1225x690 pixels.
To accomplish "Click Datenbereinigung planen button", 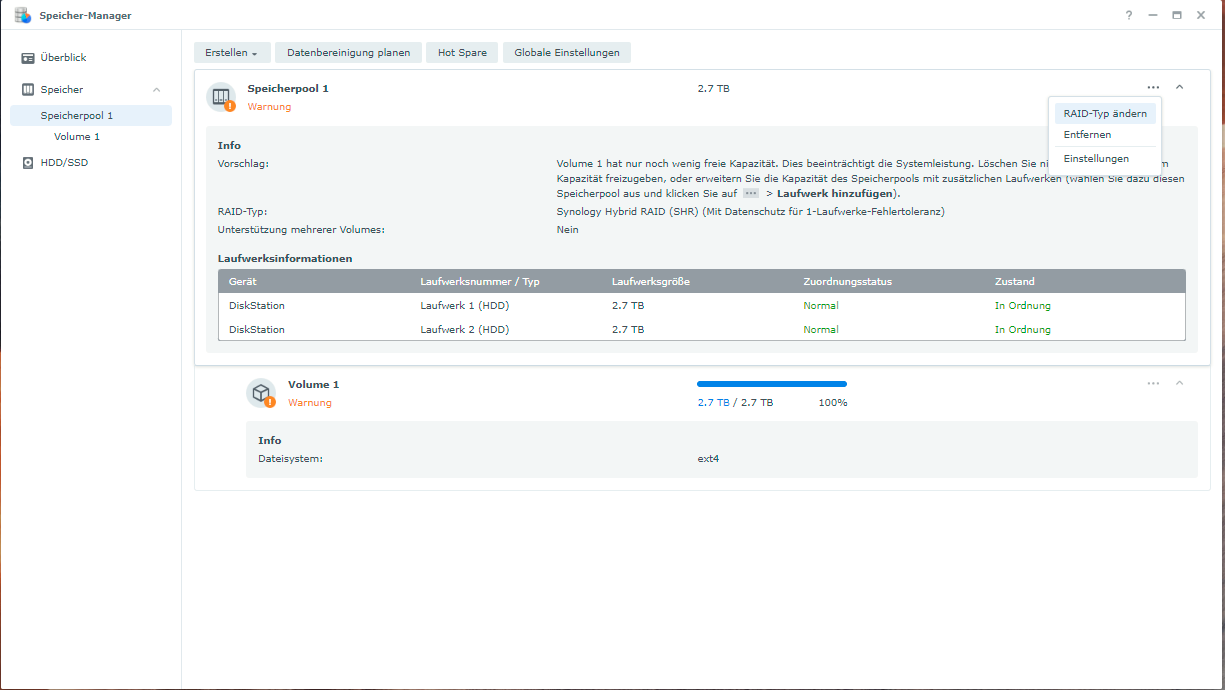I will [348, 53].
